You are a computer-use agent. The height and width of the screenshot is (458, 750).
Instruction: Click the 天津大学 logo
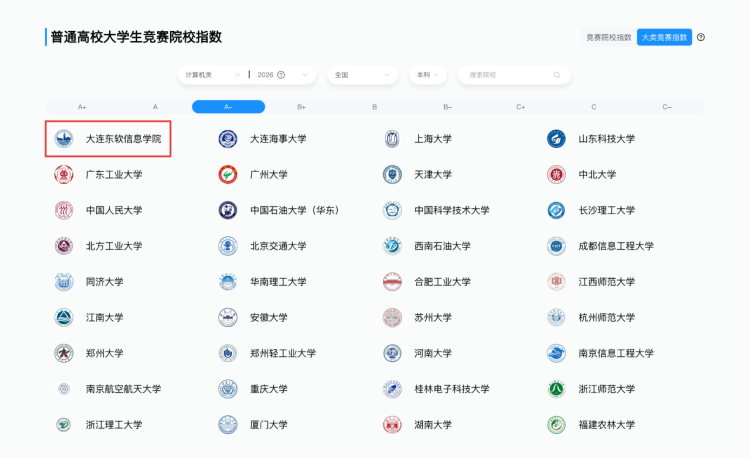click(392, 174)
